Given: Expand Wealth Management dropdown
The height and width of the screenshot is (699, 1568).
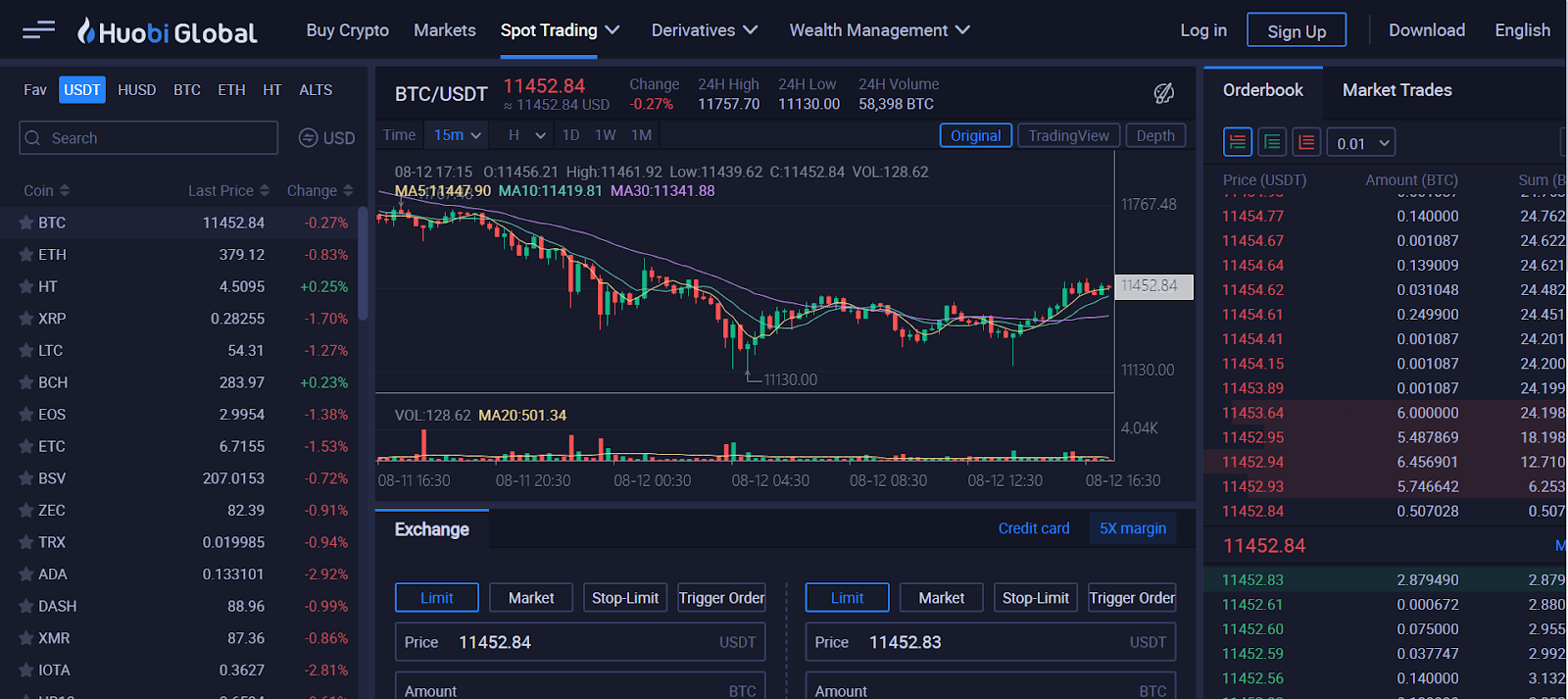Looking at the screenshot, I should coord(879,30).
